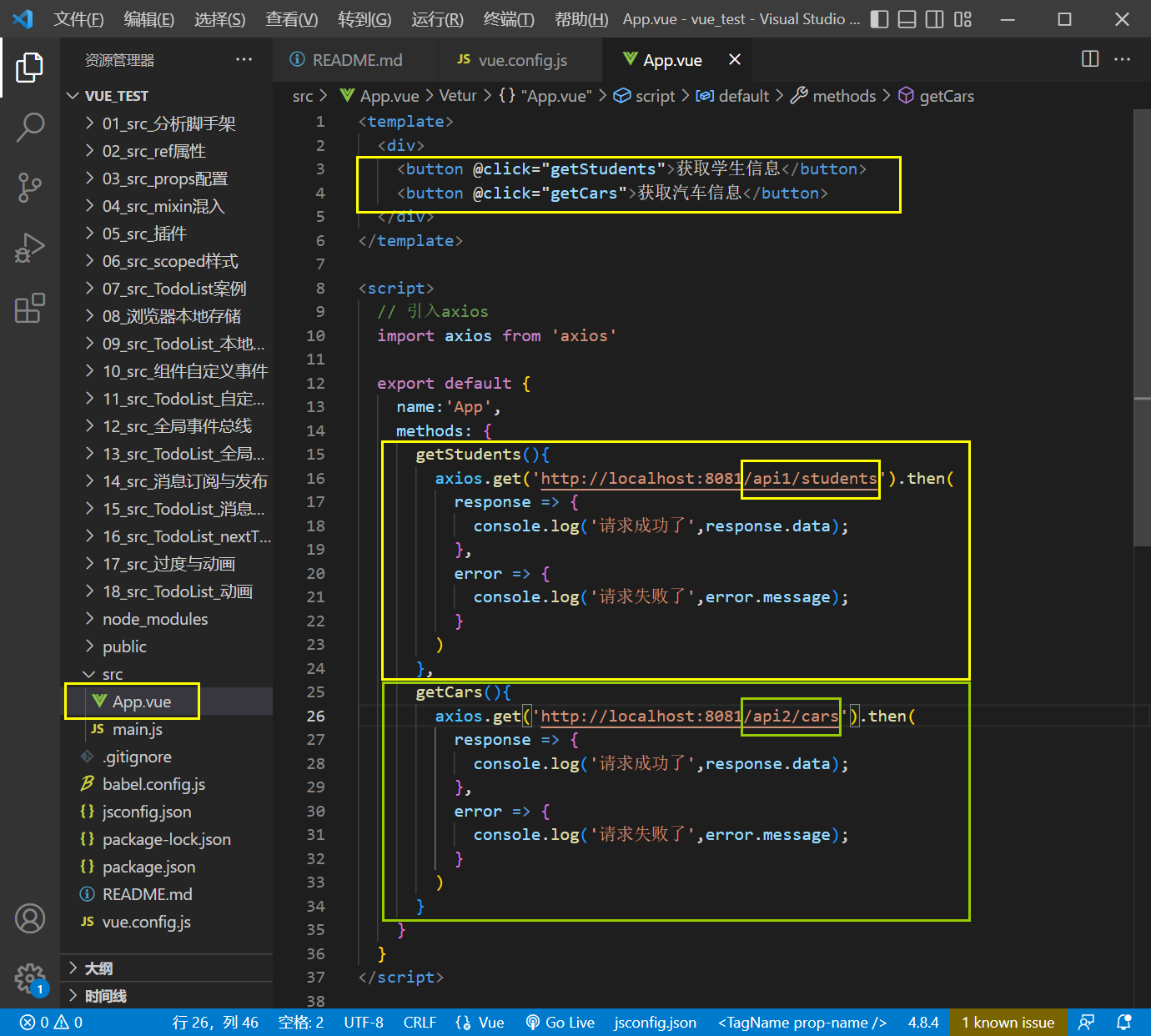The width and height of the screenshot is (1151, 1036).
Task: Switch to the README.md tab
Action: (x=355, y=60)
